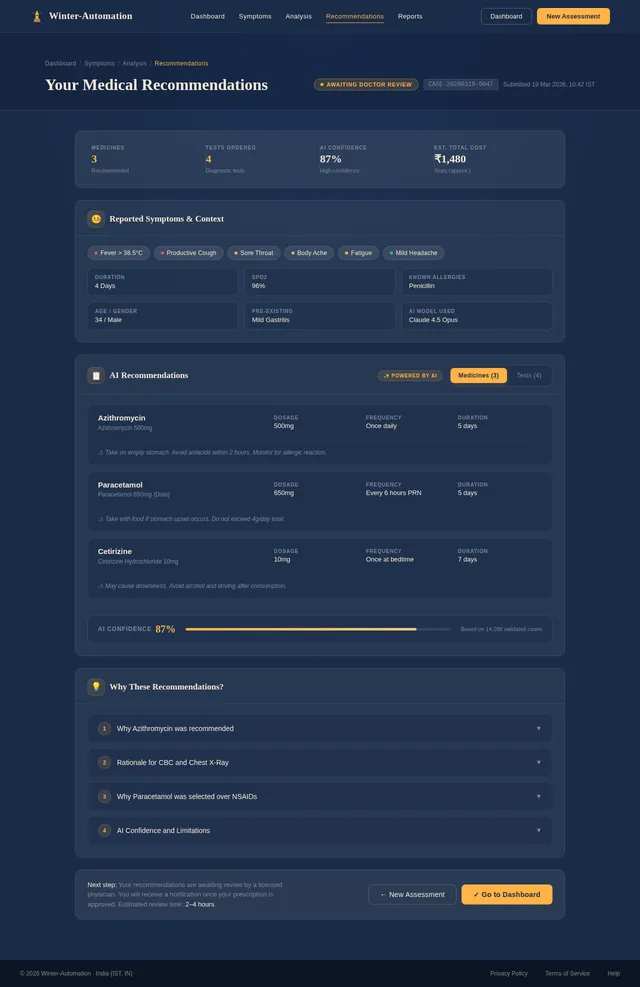
Task: Open the Symptoms navigation item
Action: [x=255, y=16]
